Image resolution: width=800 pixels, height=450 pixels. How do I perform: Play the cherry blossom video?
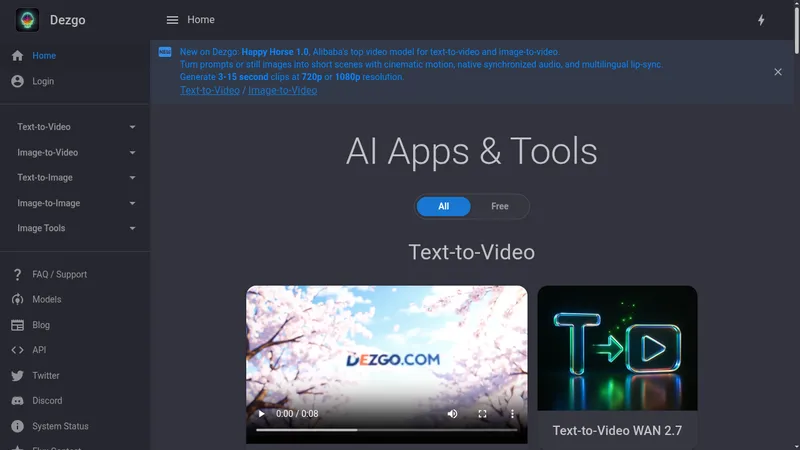[262, 414]
